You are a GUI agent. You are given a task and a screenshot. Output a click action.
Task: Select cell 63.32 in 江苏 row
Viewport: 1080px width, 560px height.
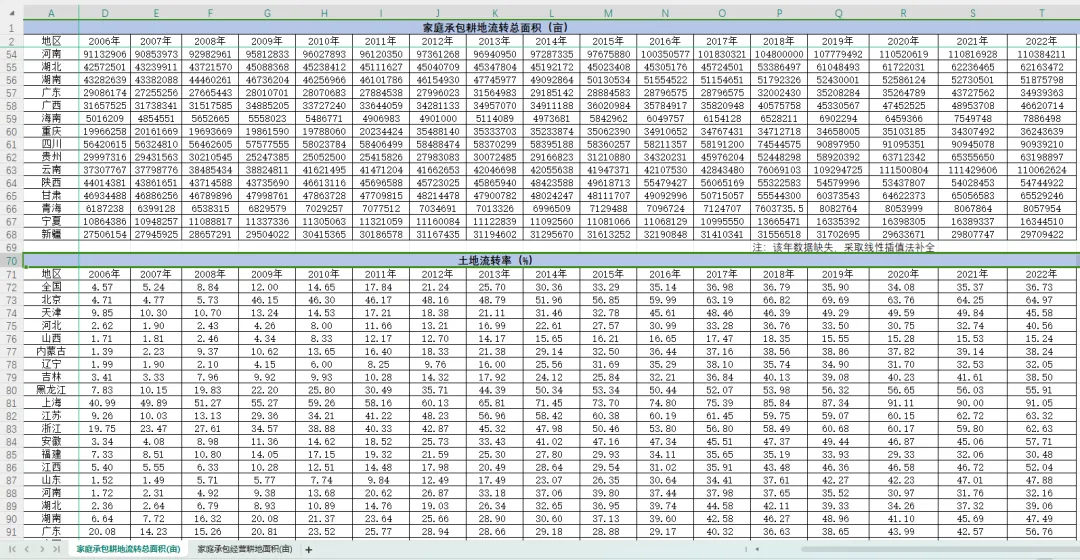coord(1041,415)
